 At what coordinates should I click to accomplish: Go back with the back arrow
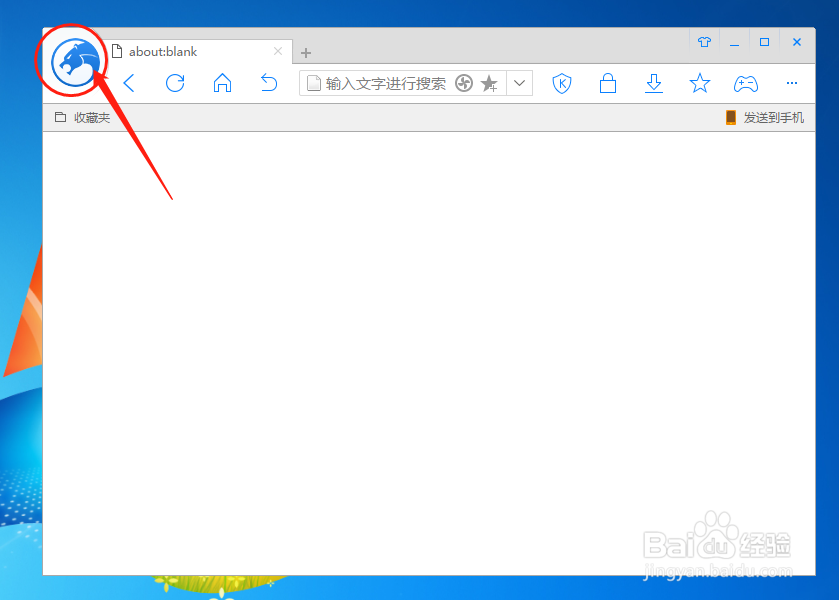click(x=129, y=83)
